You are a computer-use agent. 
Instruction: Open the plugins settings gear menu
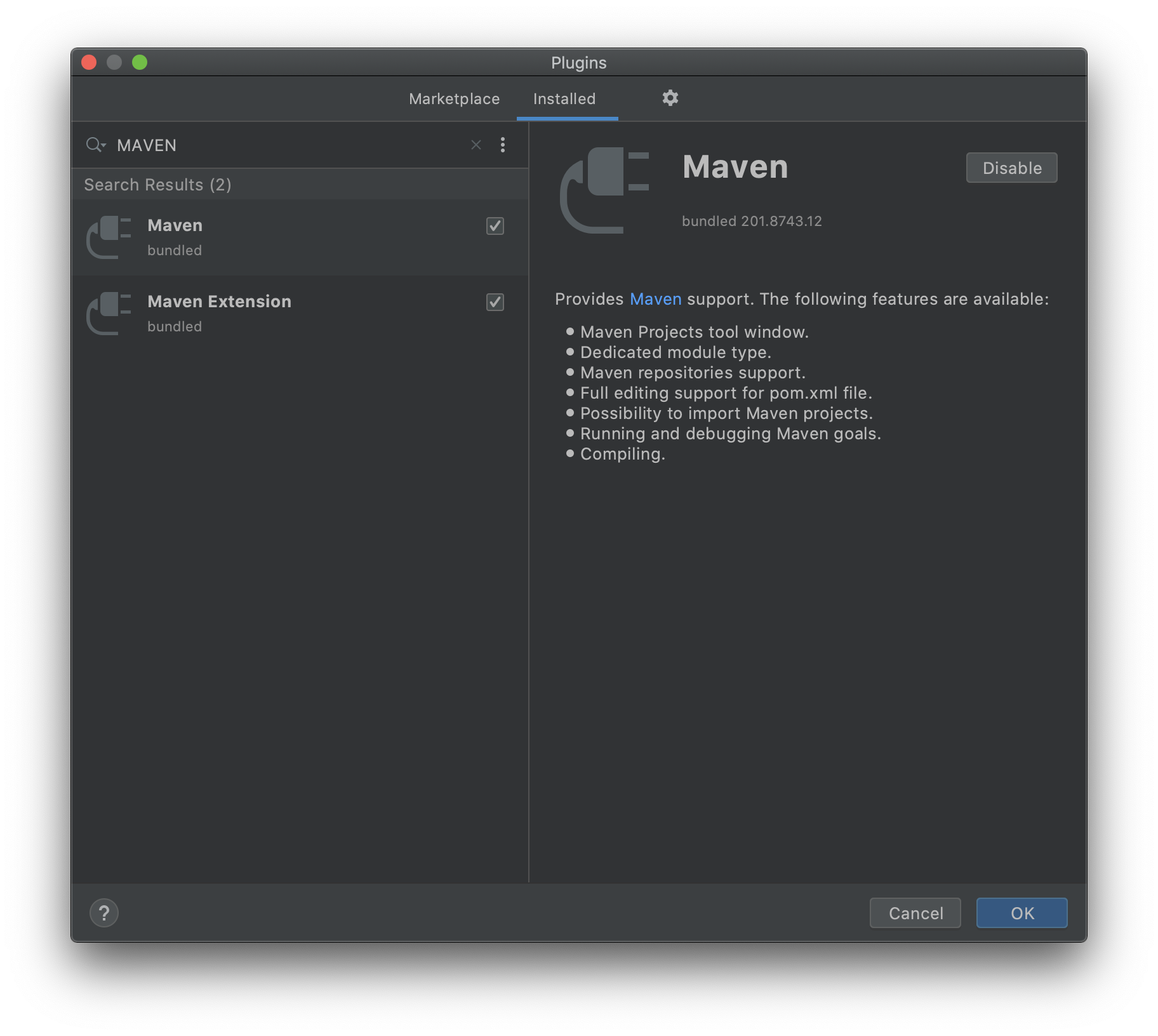670,98
